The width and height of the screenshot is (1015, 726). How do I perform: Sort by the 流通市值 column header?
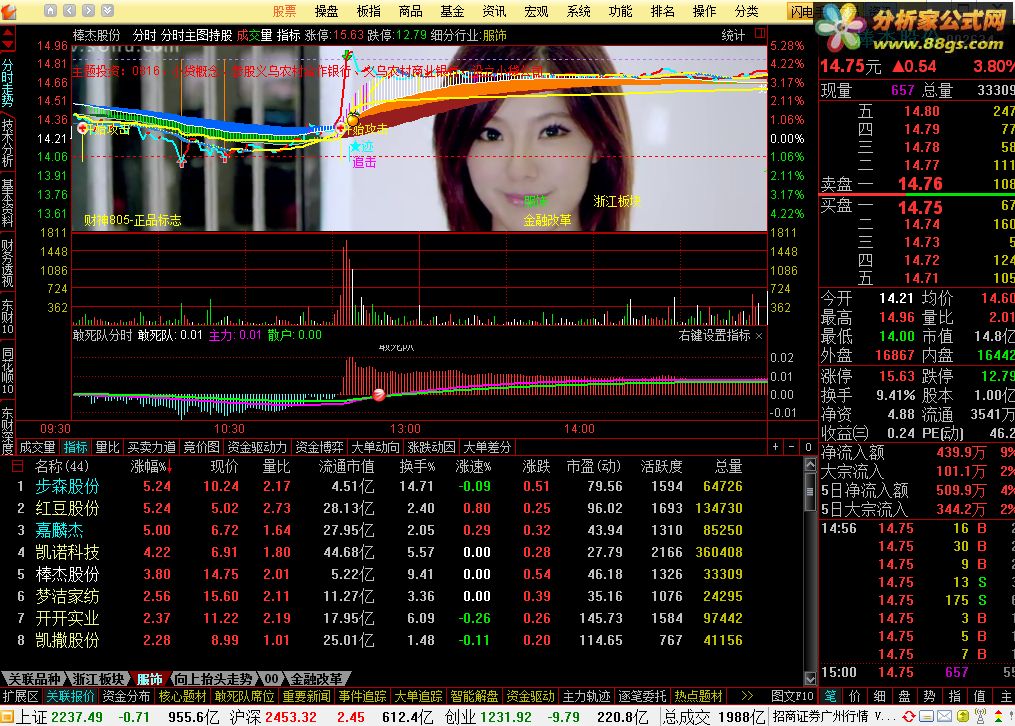click(x=346, y=467)
